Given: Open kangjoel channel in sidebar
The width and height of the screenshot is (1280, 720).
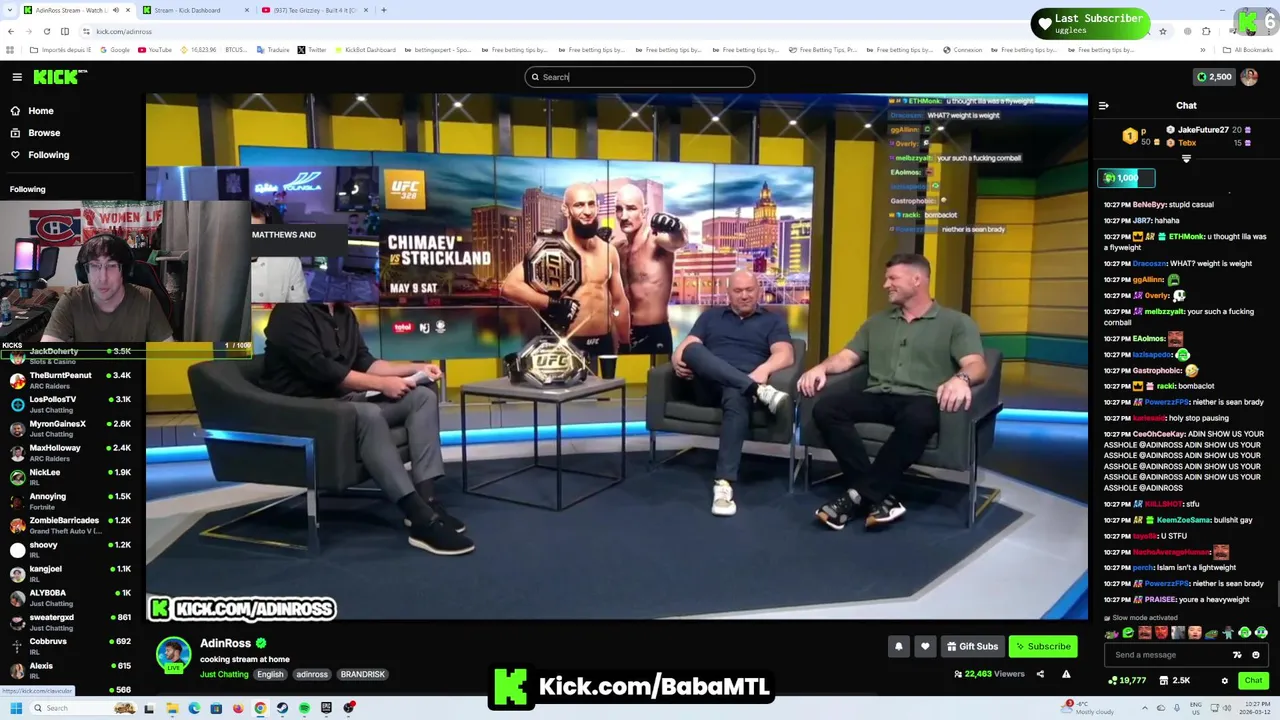Looking at the screenshot, I should 70,573.
